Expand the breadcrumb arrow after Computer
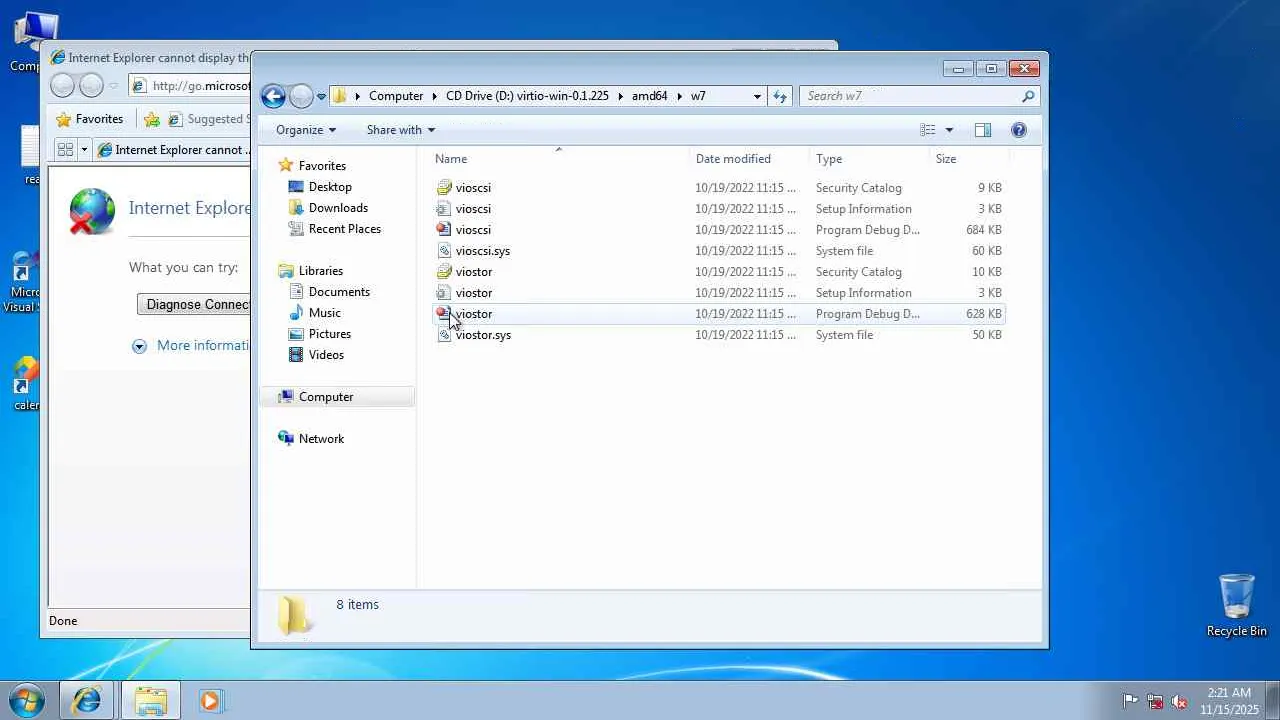Viewport: 1280px width, 720px height. [435, 96]
